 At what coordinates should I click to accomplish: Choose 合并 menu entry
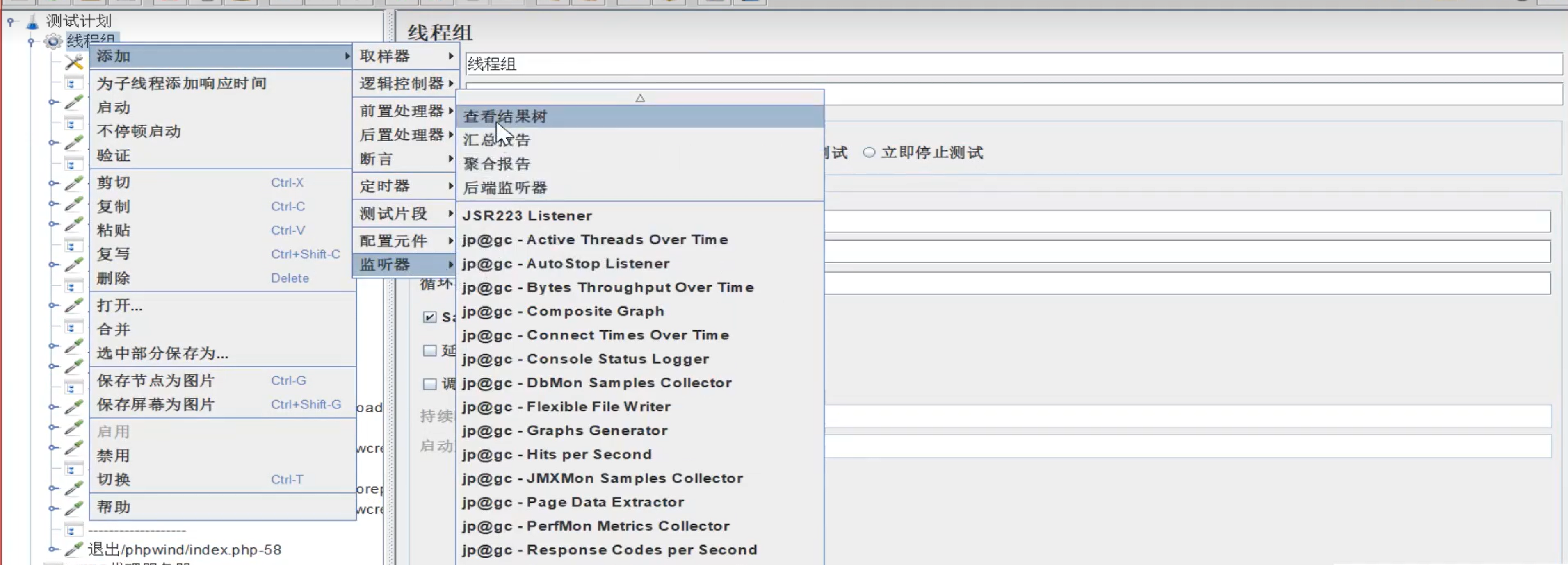[x=222, y=330]
